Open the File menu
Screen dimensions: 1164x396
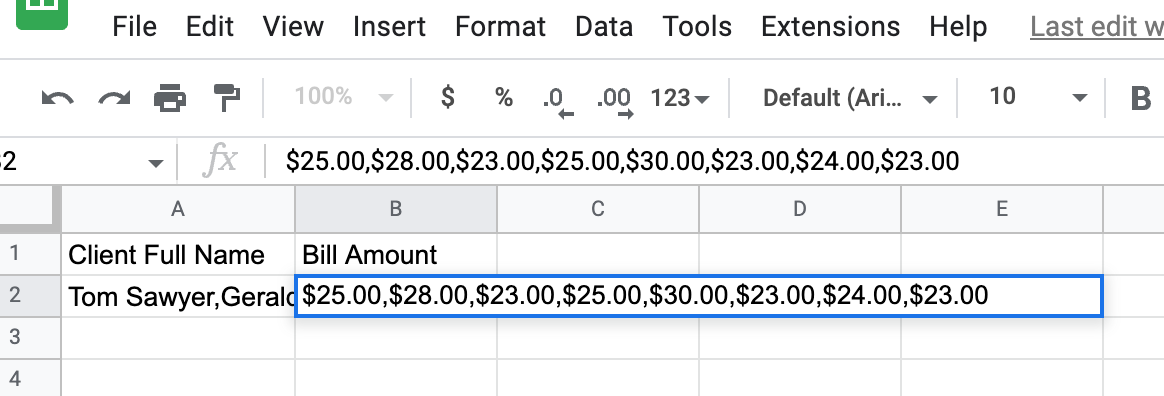[x=134, y=27]
